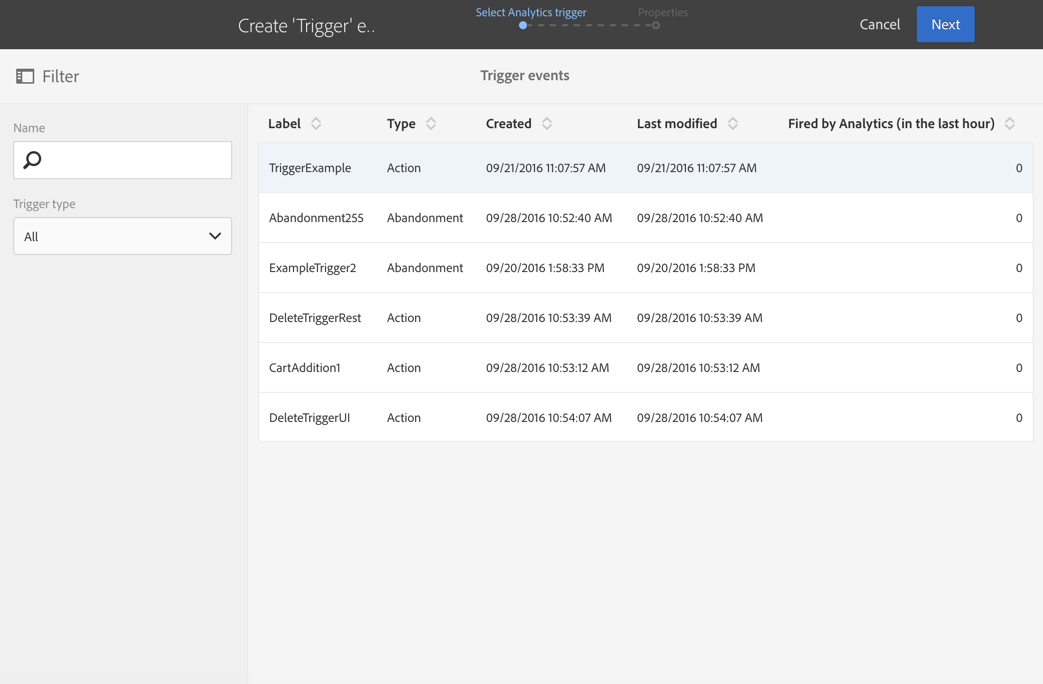1043x684 pixels.
Task: Click the Trigger type chevron arrow
Action: [215, 236]
